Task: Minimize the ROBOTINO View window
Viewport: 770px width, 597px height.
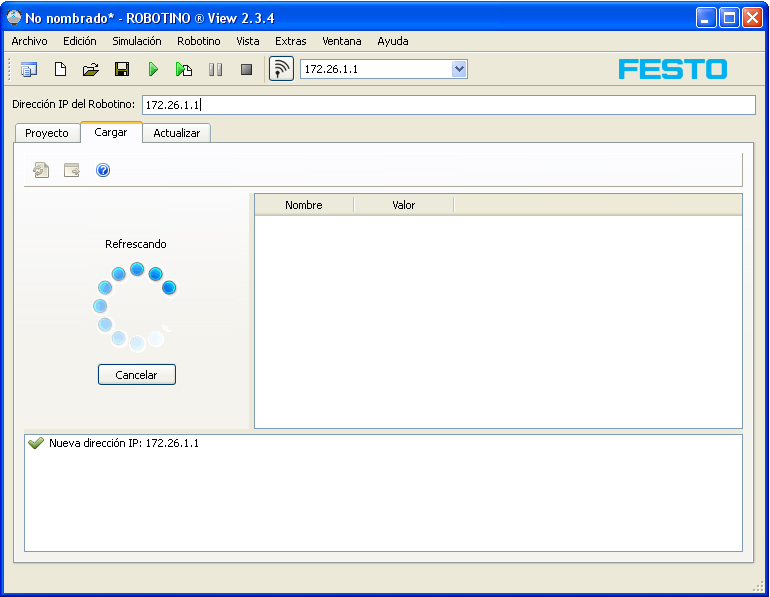Action: coord(706,18)
